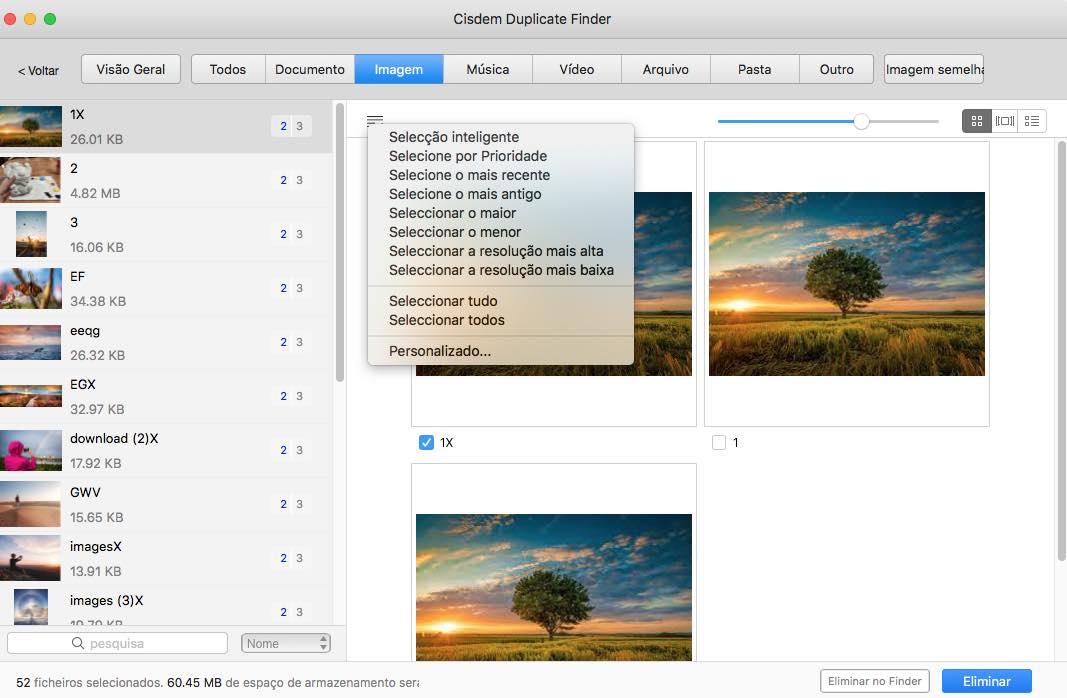The width and height of the screenshot is (1067, 698).
Task: Switch to the Documento tab
Action: 310,69
